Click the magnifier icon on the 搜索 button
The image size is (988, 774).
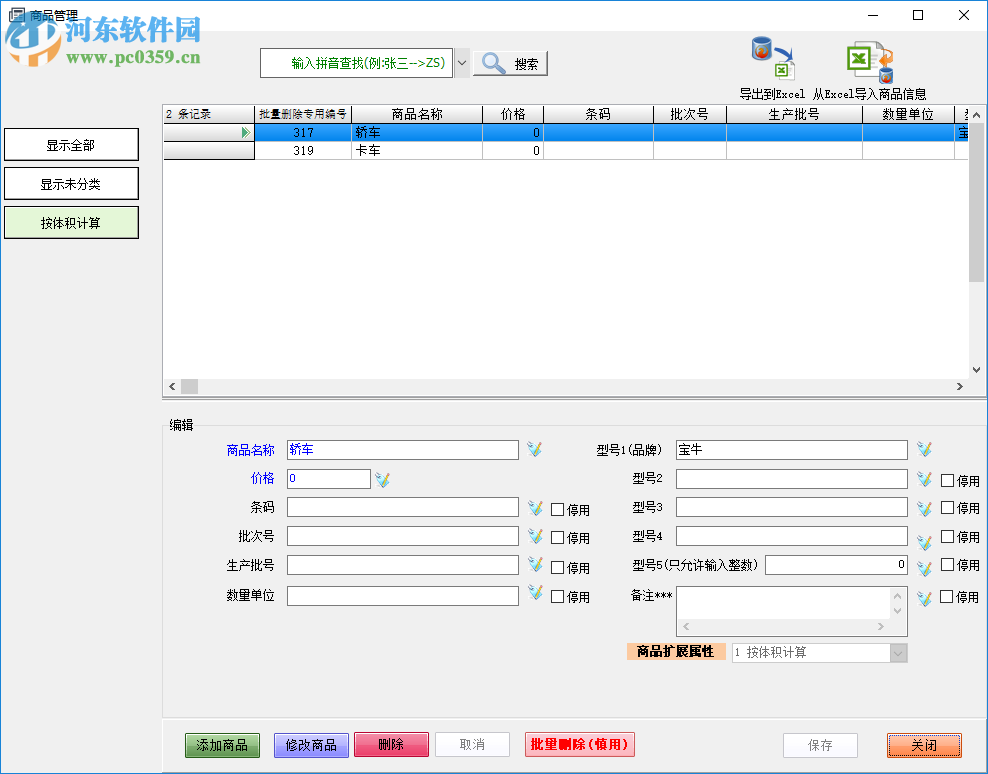click(x=494, y=62)
